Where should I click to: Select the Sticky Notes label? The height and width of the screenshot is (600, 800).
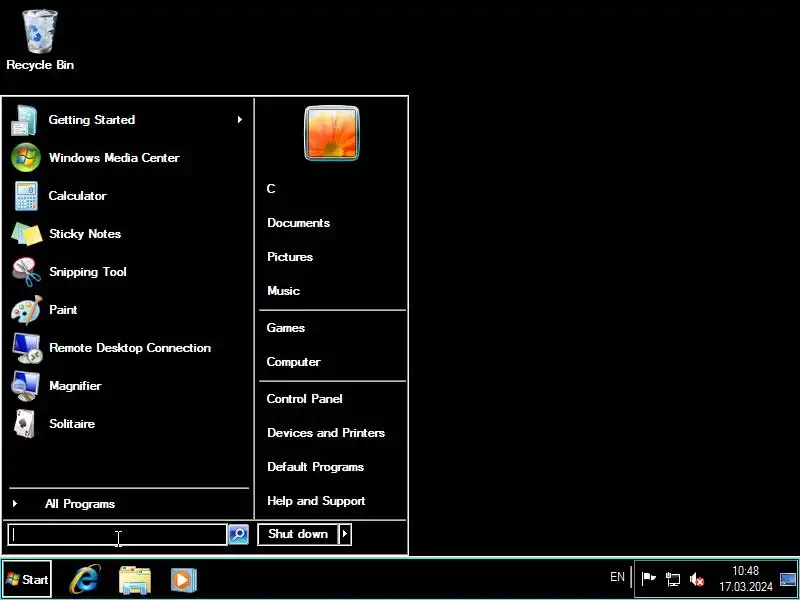click(x=85, y=234)
